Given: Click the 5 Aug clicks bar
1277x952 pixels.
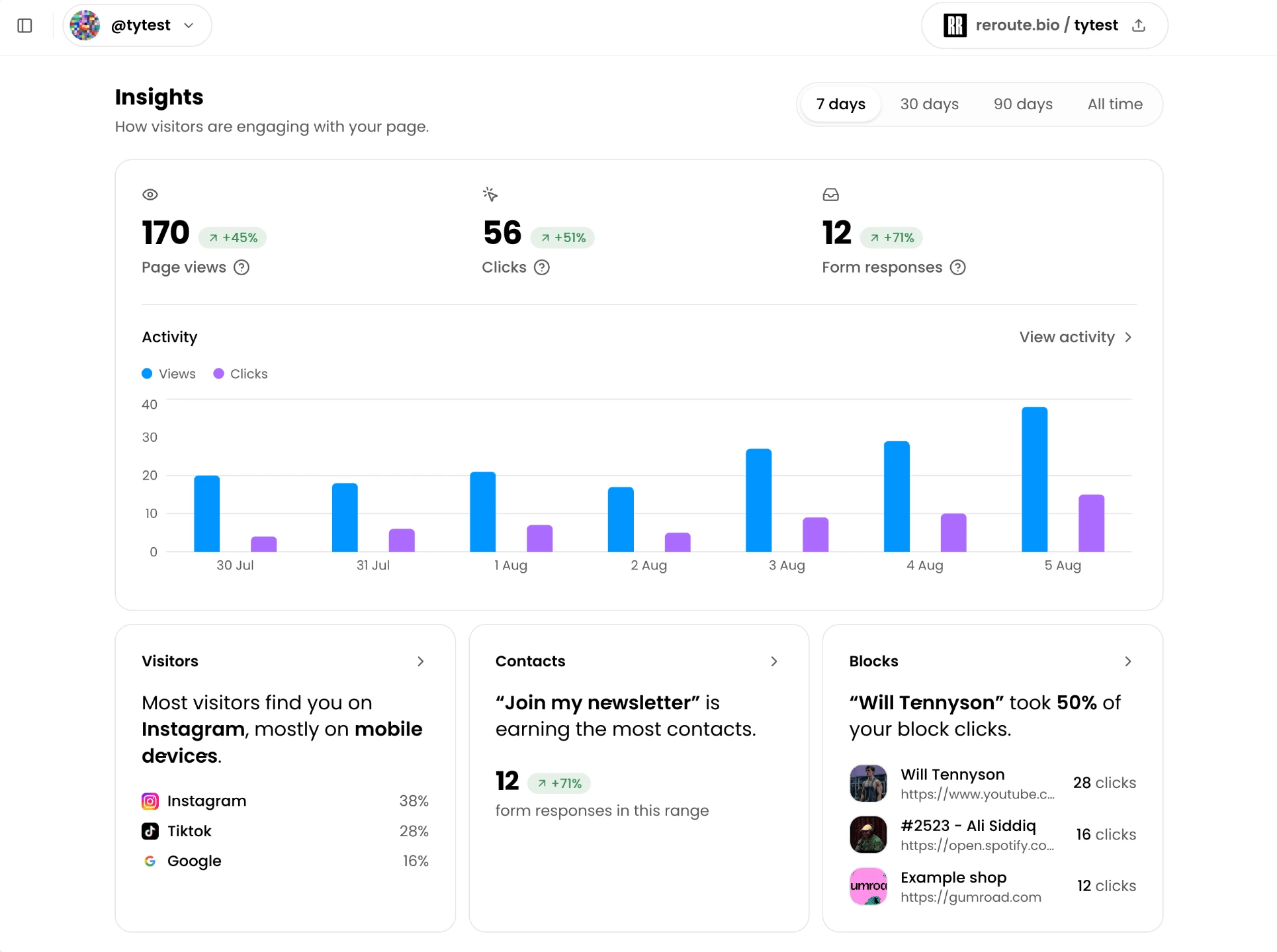Looking at the screenshot, I should tap(1091, 523).
